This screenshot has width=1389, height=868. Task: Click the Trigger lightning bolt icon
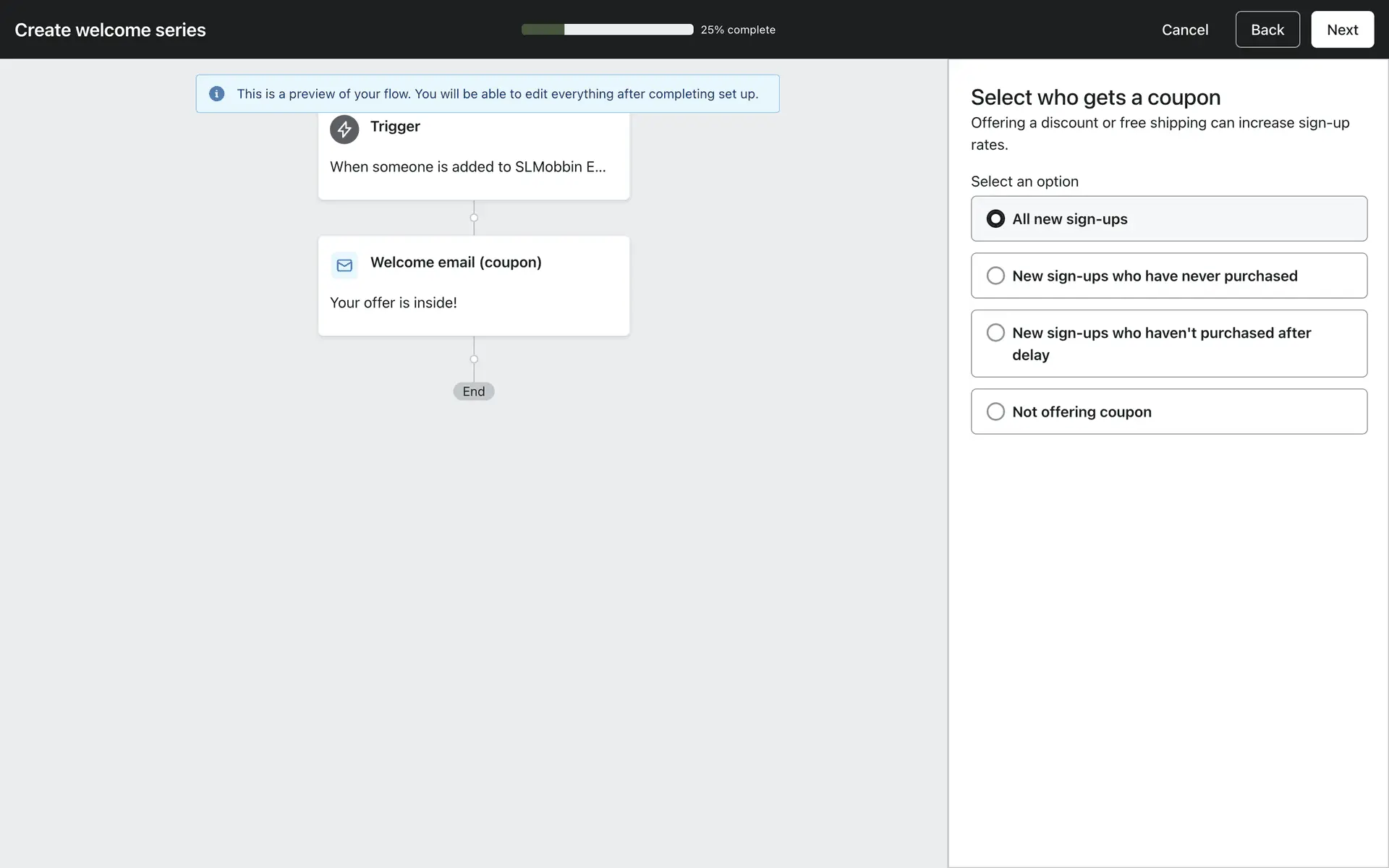(344, 129)
